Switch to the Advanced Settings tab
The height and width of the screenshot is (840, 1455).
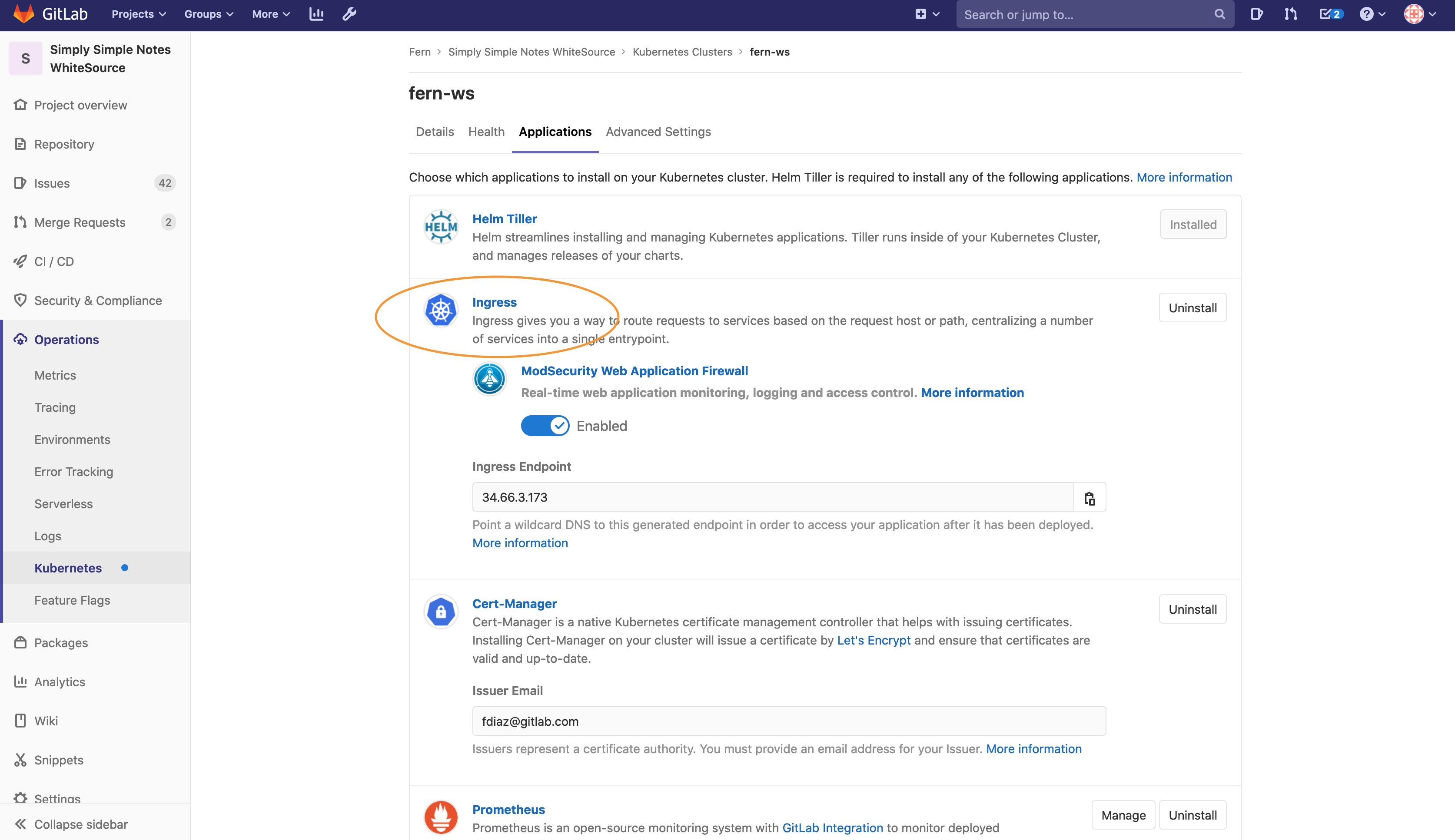pyautogui.click(x=658, y=132)
